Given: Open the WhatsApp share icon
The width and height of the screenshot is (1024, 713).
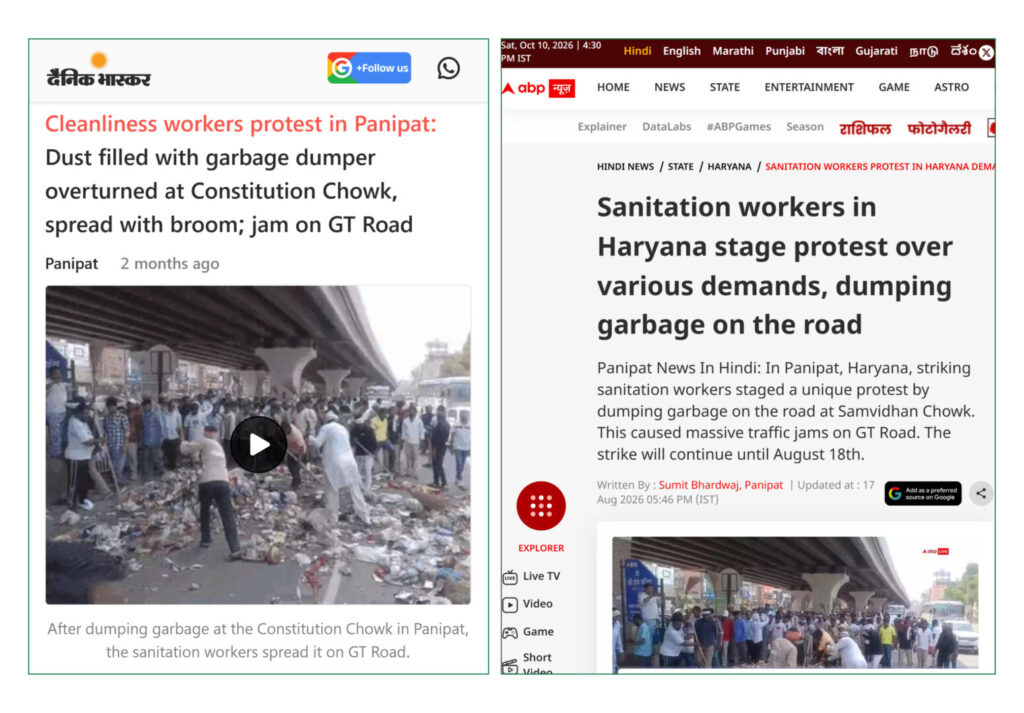Looking at the screenshot, I should (449, 68).
